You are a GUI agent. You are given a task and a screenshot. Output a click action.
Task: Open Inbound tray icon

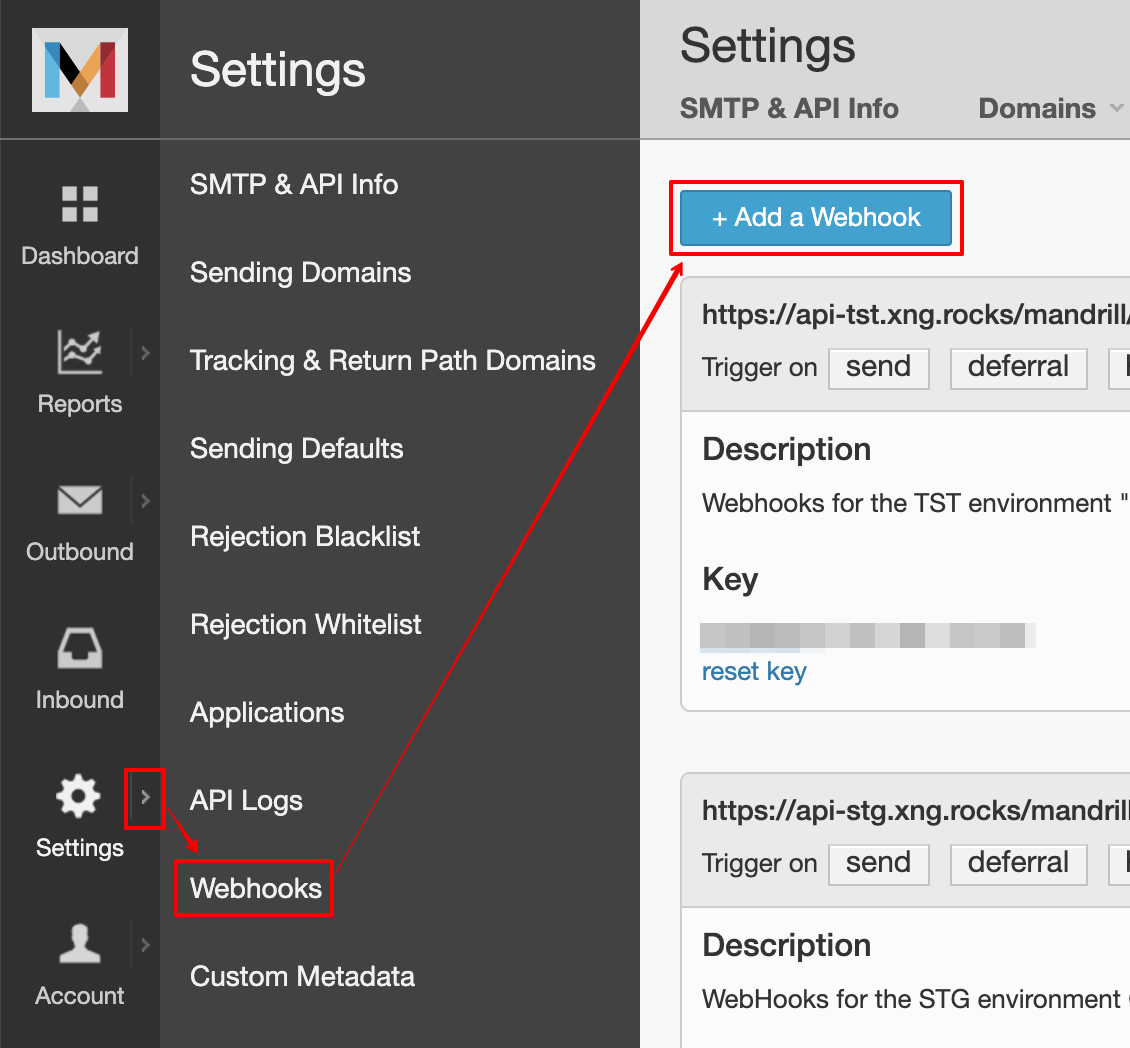point(80,647)
